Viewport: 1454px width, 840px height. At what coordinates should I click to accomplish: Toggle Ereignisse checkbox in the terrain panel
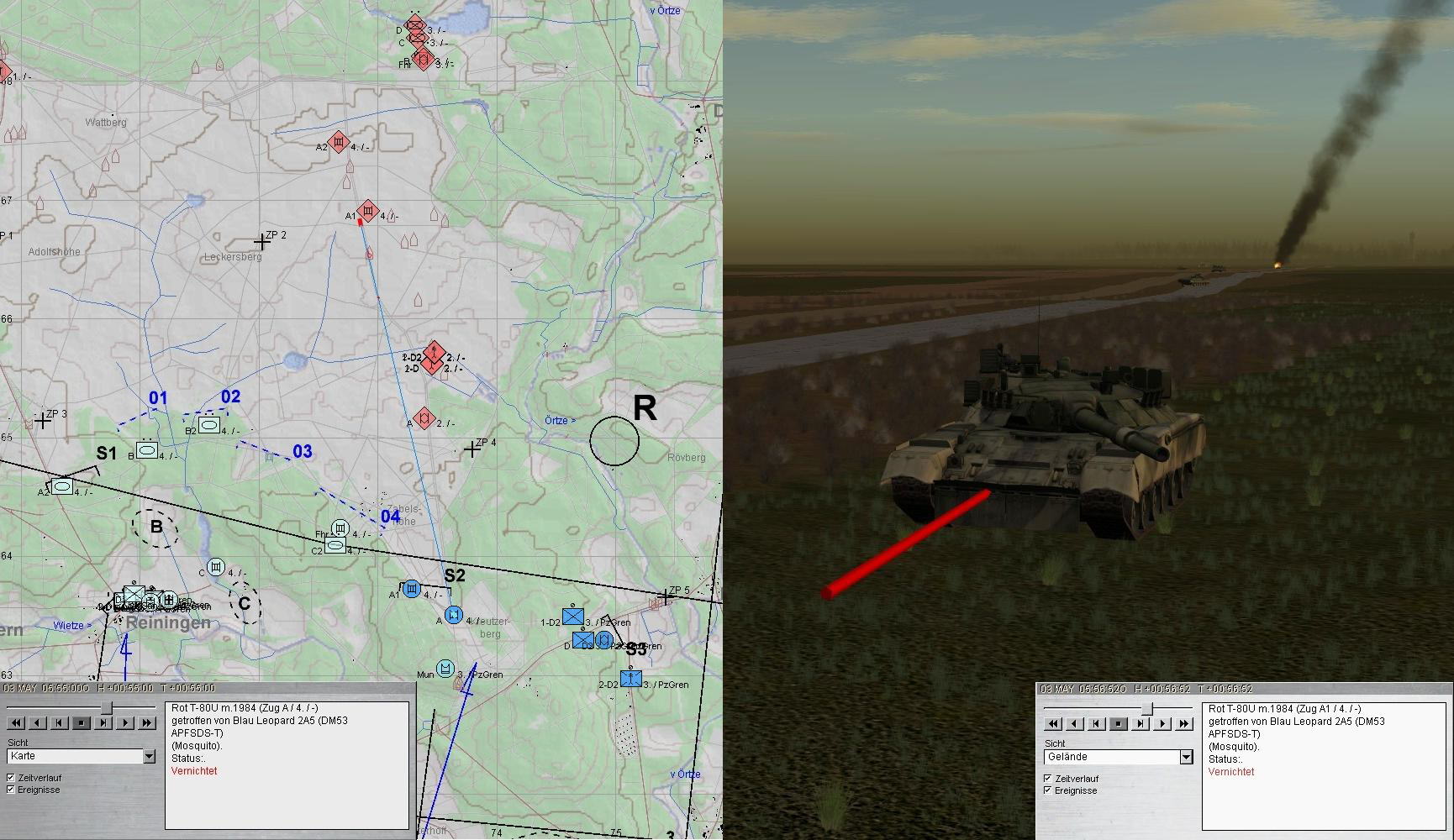(1048, 790)
